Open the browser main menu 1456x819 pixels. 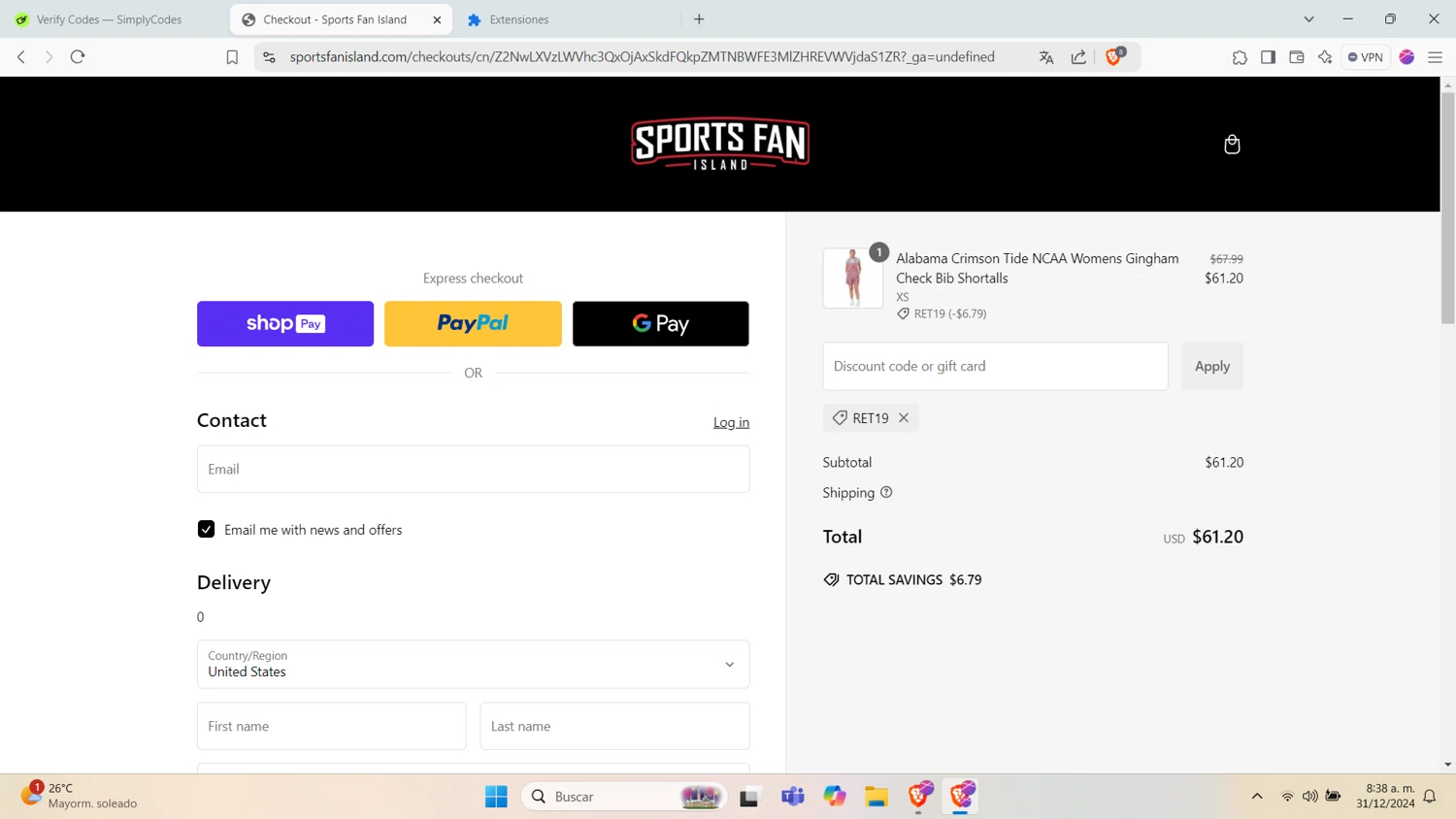(x=1435, y=57)
